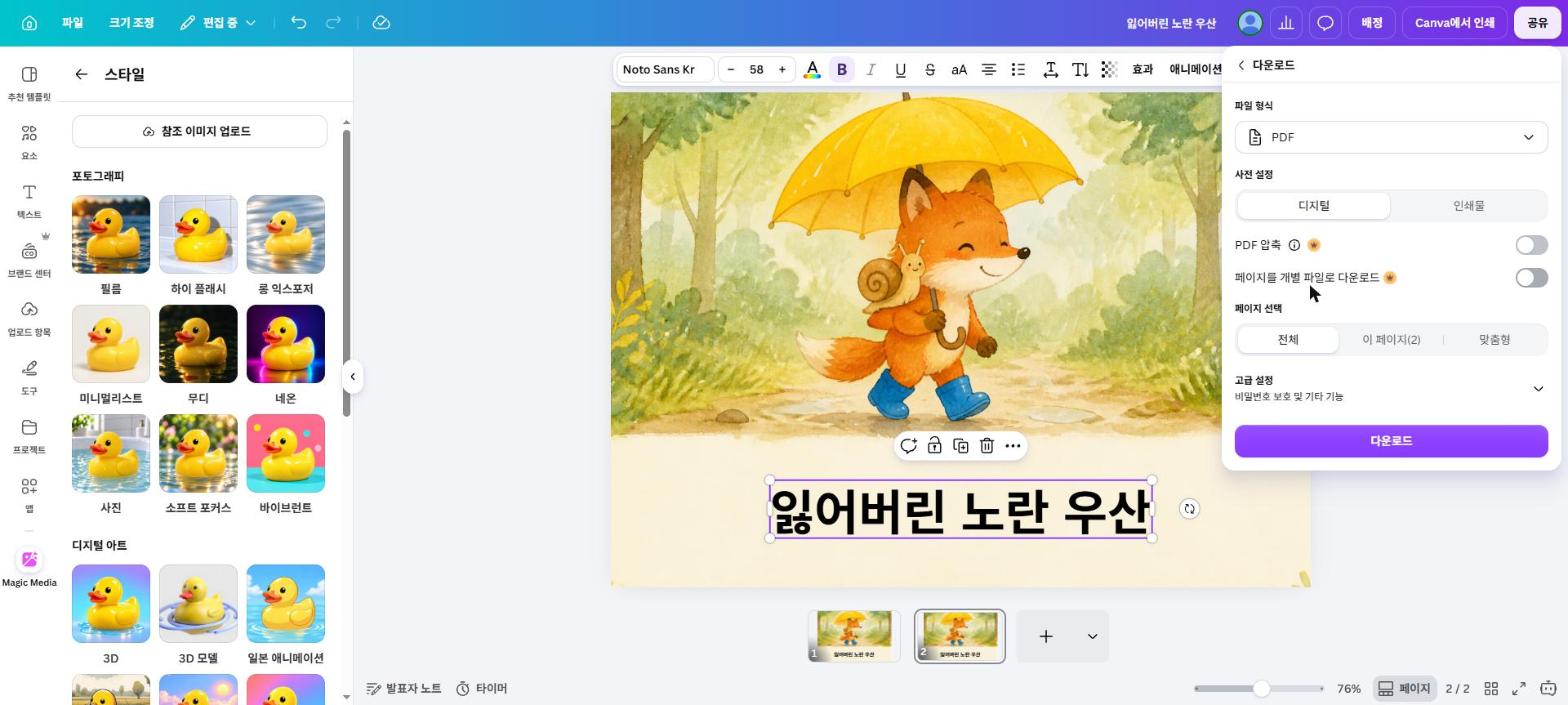Select 전체 page option
The height and width of the screenshot is (705, 1568).
point(1288,340)
